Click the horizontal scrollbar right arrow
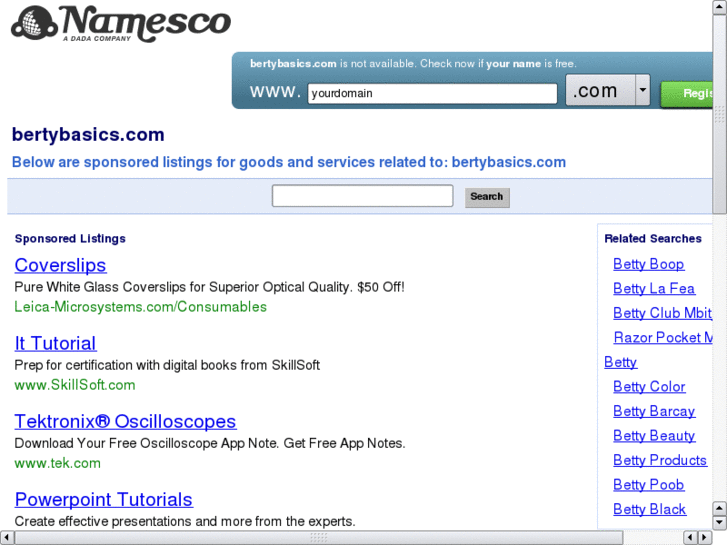The width and height of the screenshot is (727, 545). (705, 538)
